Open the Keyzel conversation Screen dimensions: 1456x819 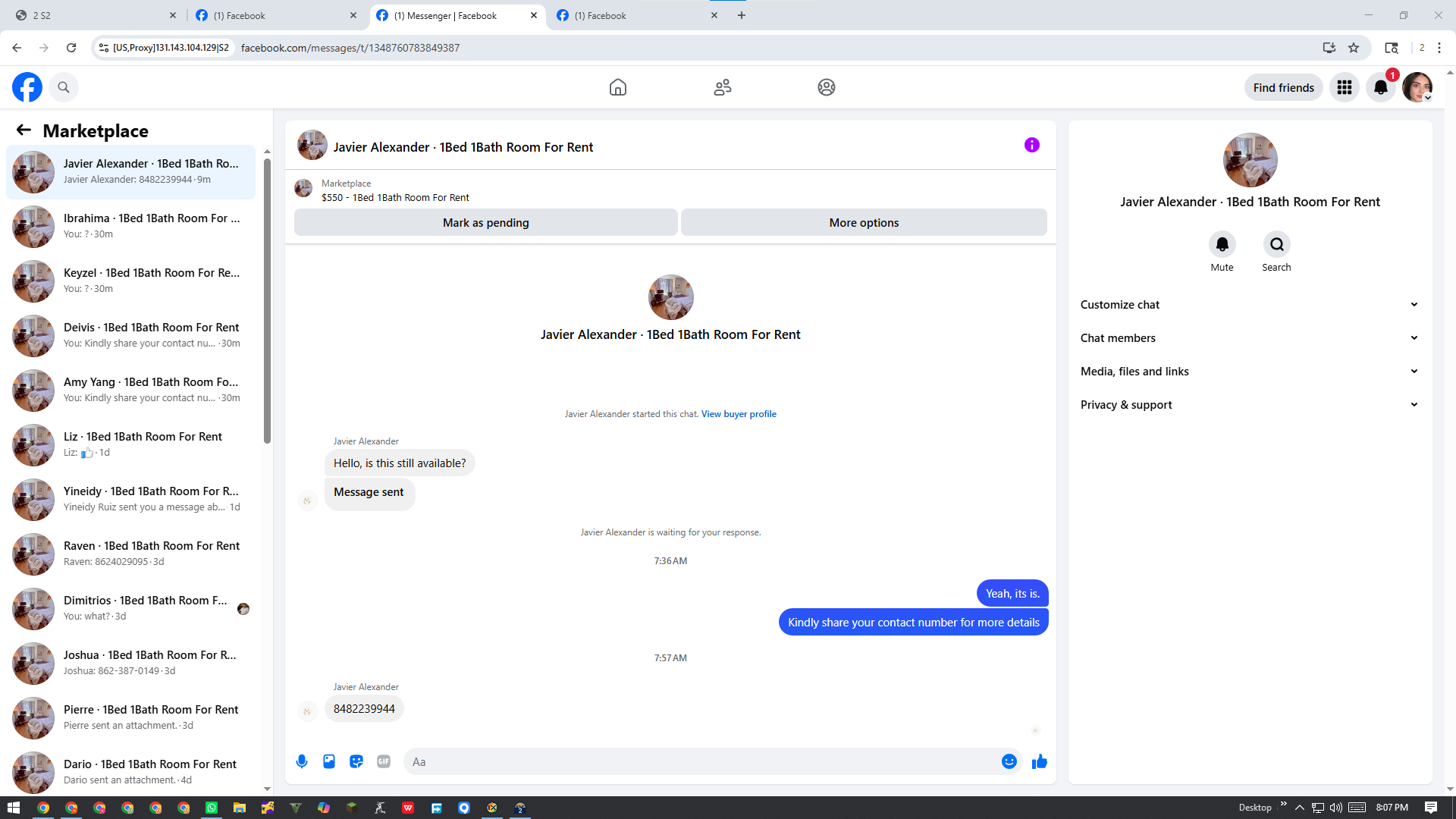click(x=130, y=281)
